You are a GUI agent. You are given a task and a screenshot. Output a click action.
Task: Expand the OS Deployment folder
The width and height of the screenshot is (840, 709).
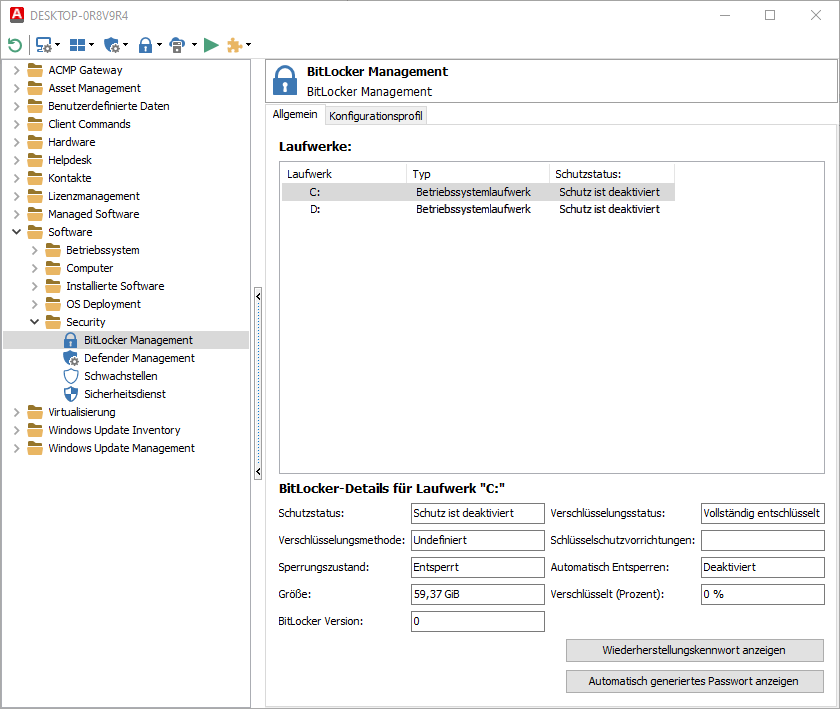pos(33,303)
